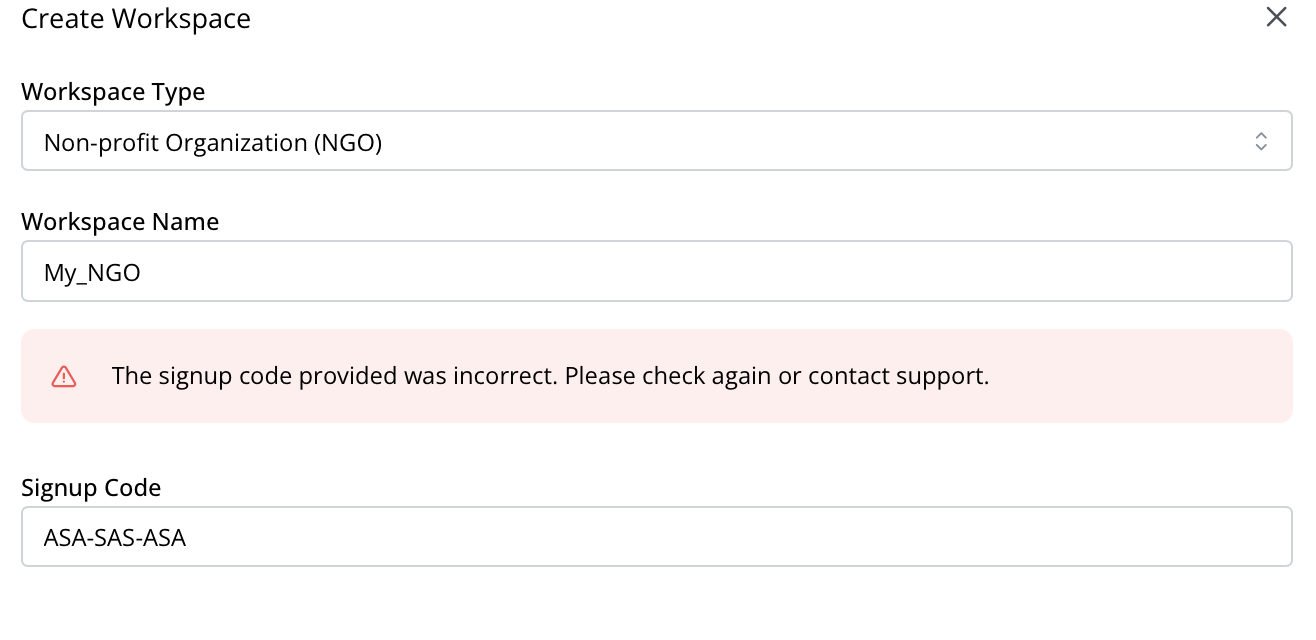Click the error message about incorrect signup code
This screenshot has width=1316, height=640.
551,375
